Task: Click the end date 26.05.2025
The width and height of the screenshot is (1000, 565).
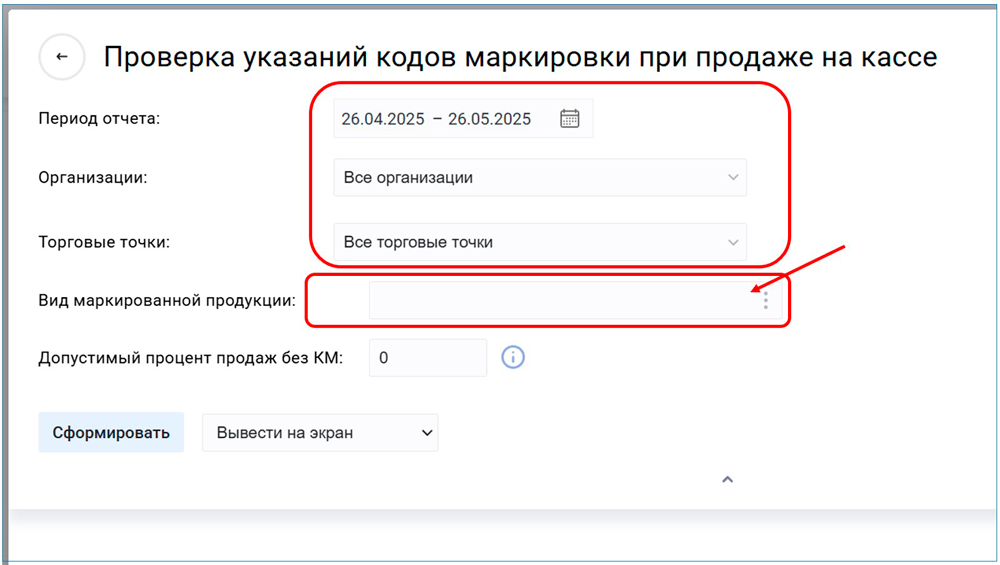Action: [489, 119]
